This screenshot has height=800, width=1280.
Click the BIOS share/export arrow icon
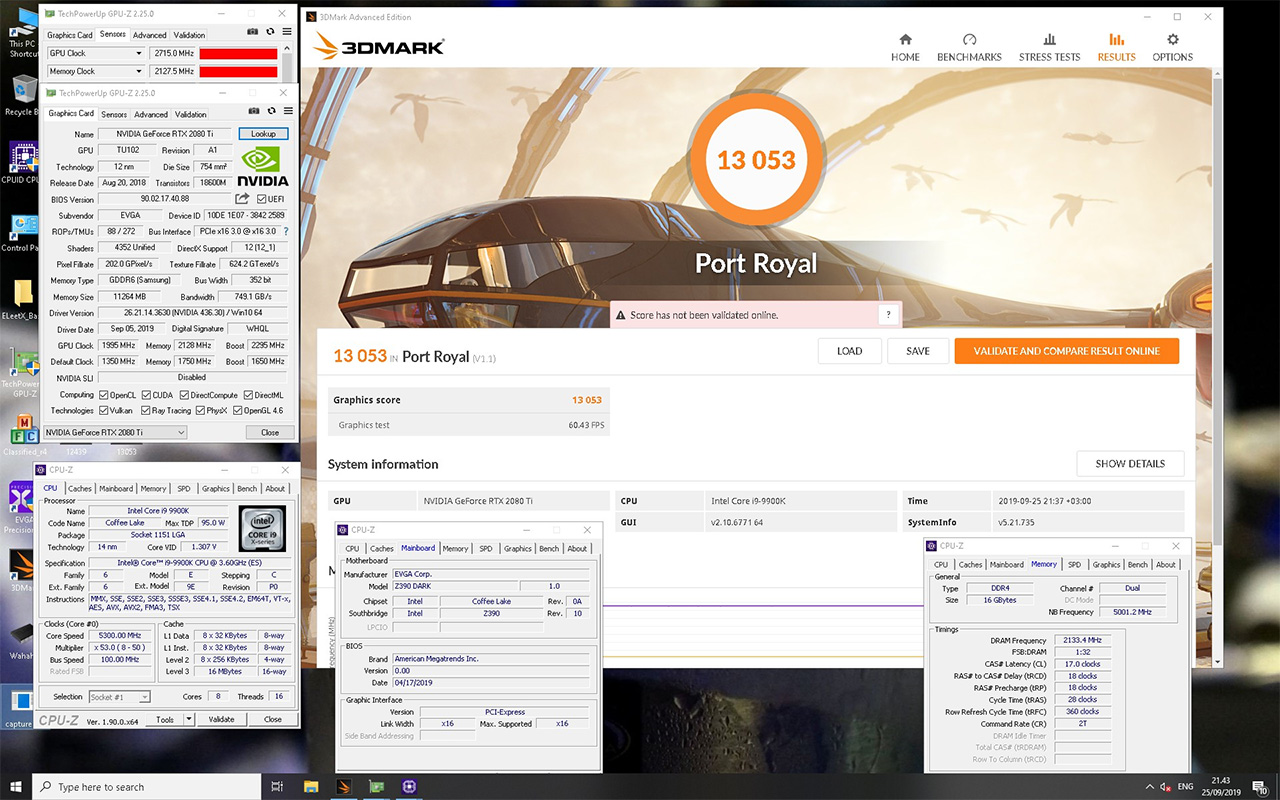coord(242,199)
